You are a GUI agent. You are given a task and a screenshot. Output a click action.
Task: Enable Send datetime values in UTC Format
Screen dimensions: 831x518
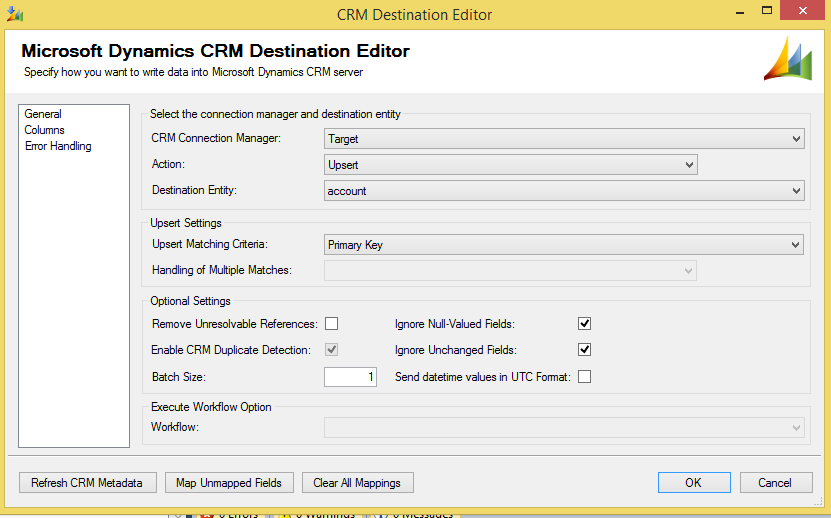(x=584, y=376)
